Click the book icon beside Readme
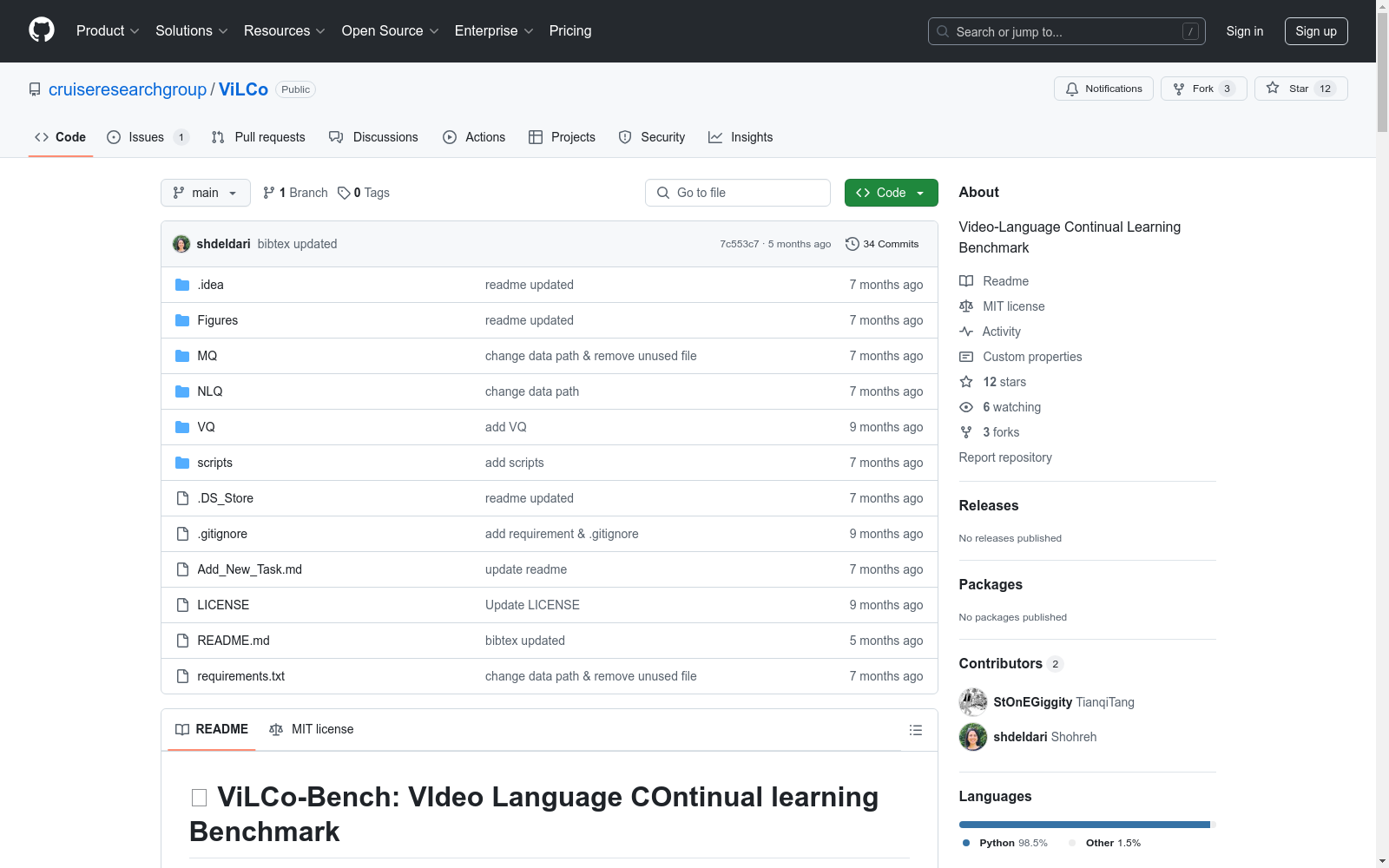The width and height of the screenshot is (1389, 868). (966, 281)
